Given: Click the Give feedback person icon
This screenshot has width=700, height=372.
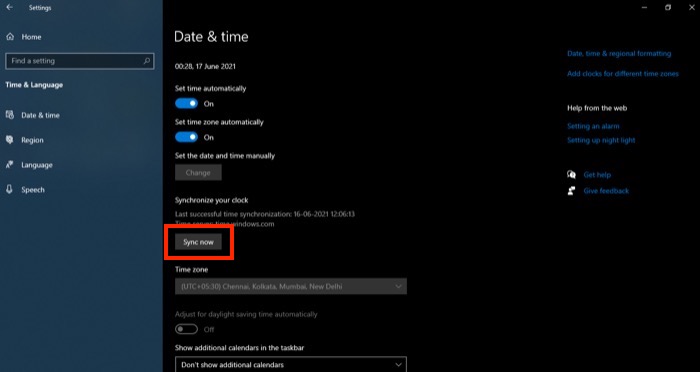Looking at the screenshot, I should 571,191.
